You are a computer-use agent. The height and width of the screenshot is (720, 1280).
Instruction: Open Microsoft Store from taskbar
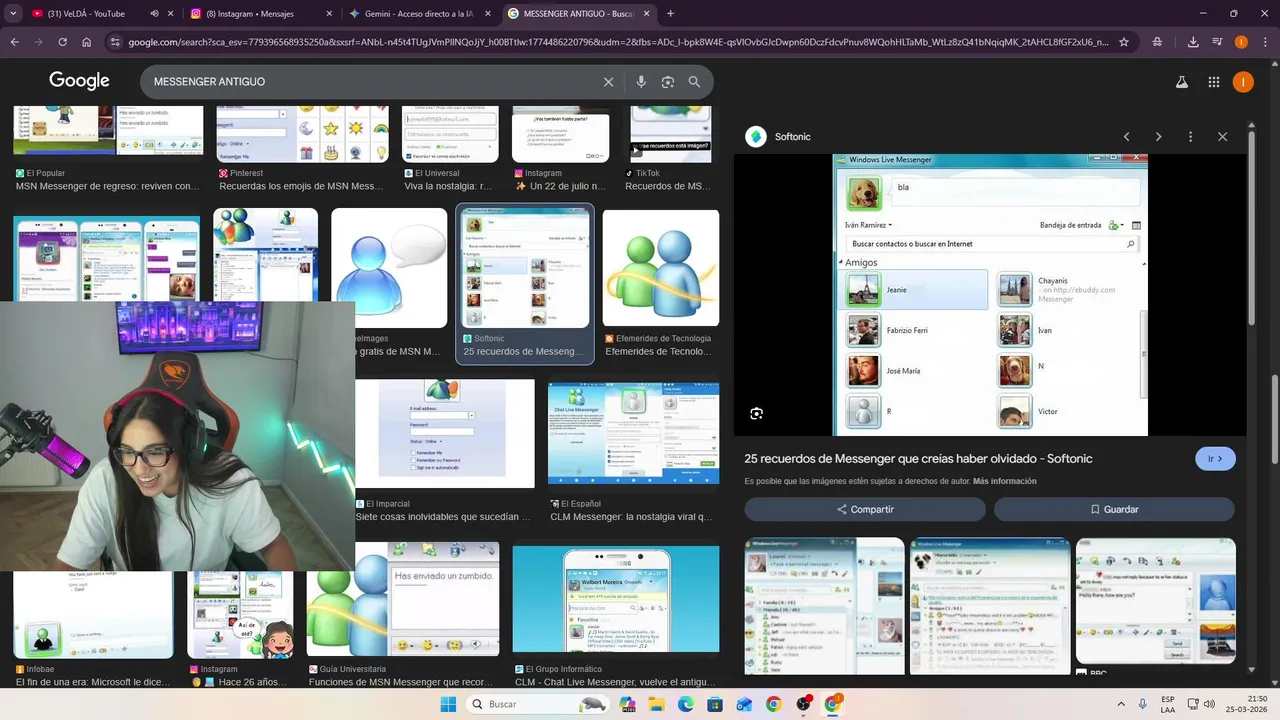pos(715,704)
